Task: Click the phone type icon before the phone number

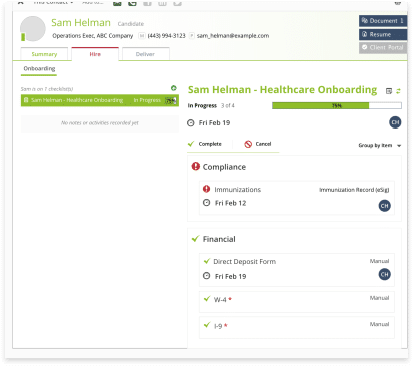Action: (x=142, y=36)
